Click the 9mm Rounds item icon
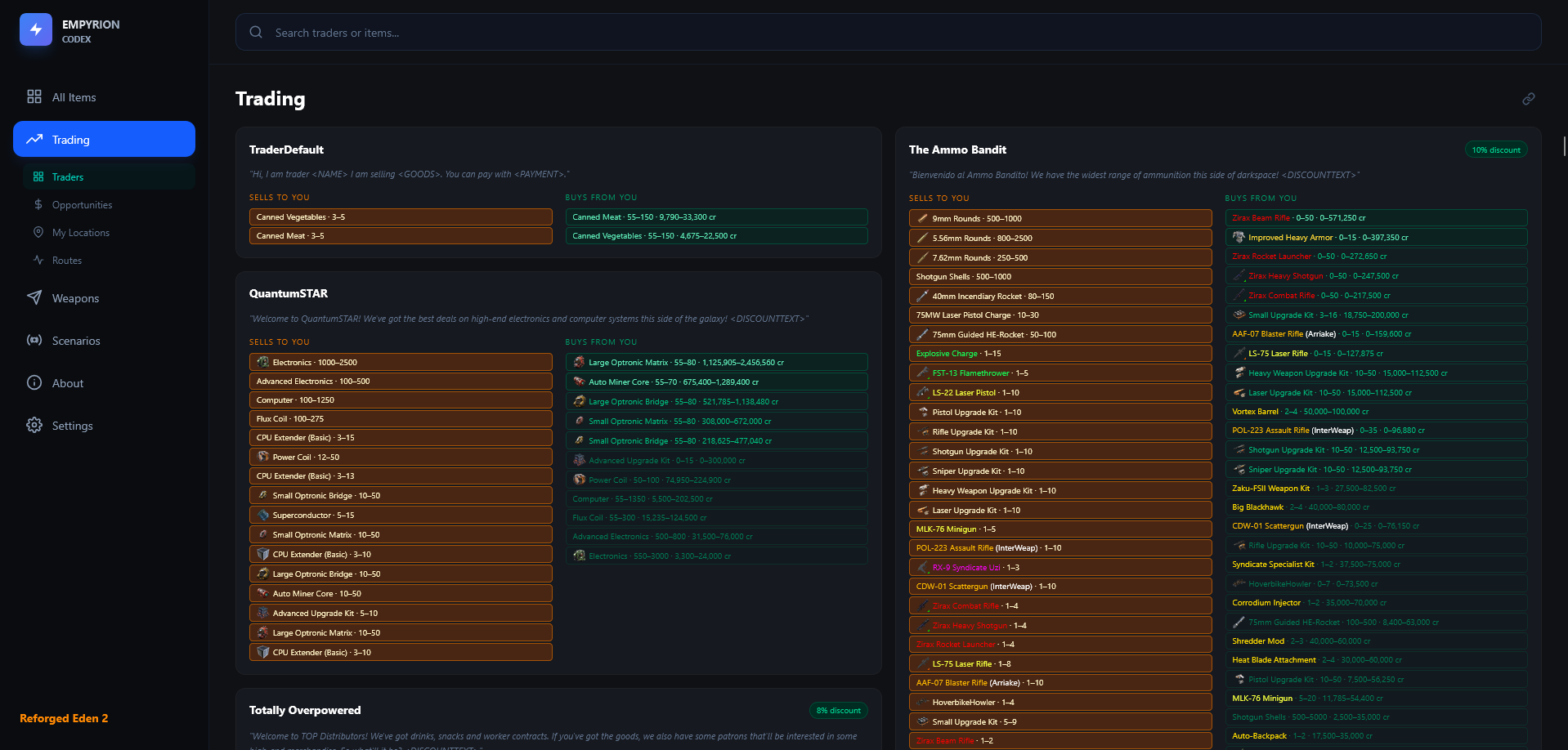1568x750 pixels. click(922, 219)
